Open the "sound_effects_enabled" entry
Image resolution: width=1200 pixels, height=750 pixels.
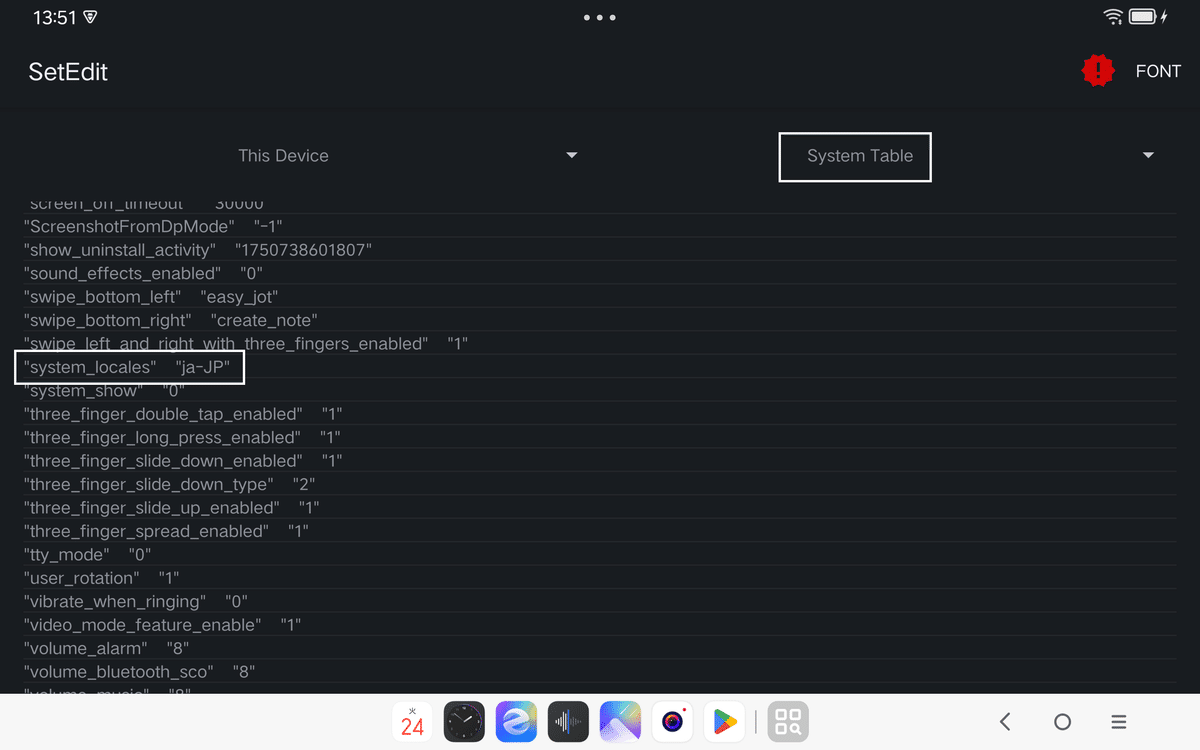pos(600,273)
